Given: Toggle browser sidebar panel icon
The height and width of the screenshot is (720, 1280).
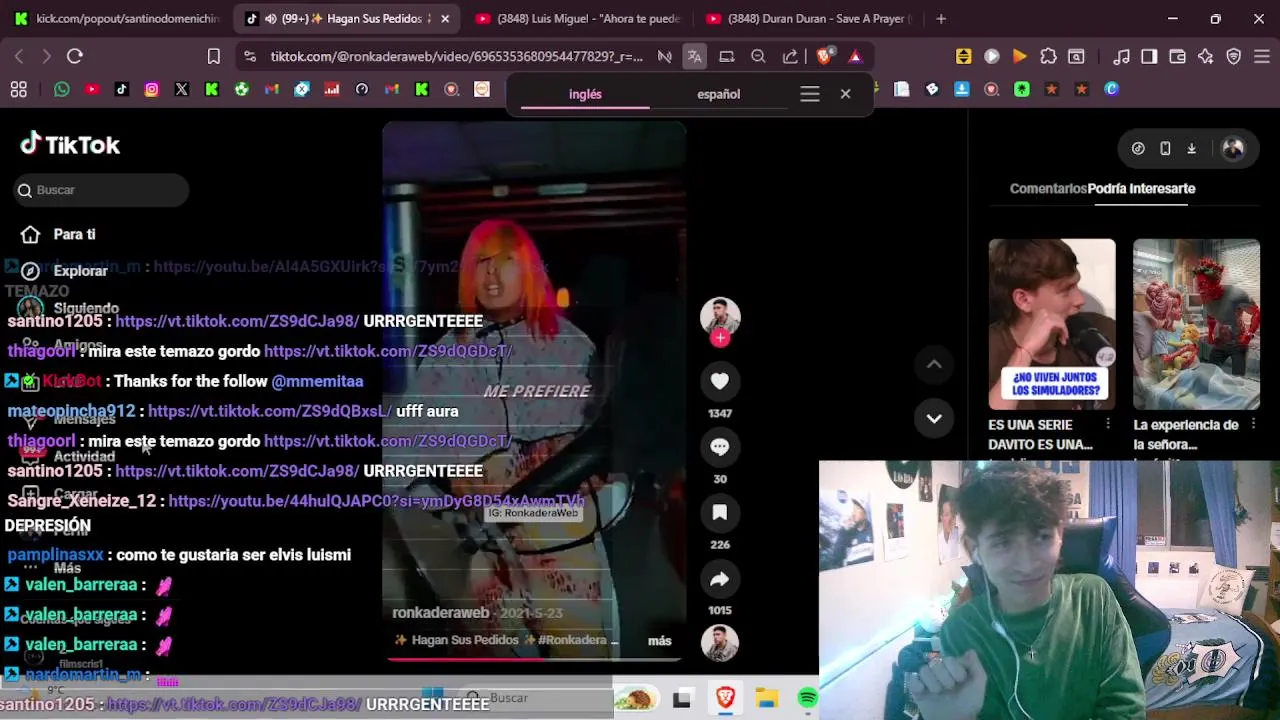Looking at the screenshot, I should click(1149, 56).
